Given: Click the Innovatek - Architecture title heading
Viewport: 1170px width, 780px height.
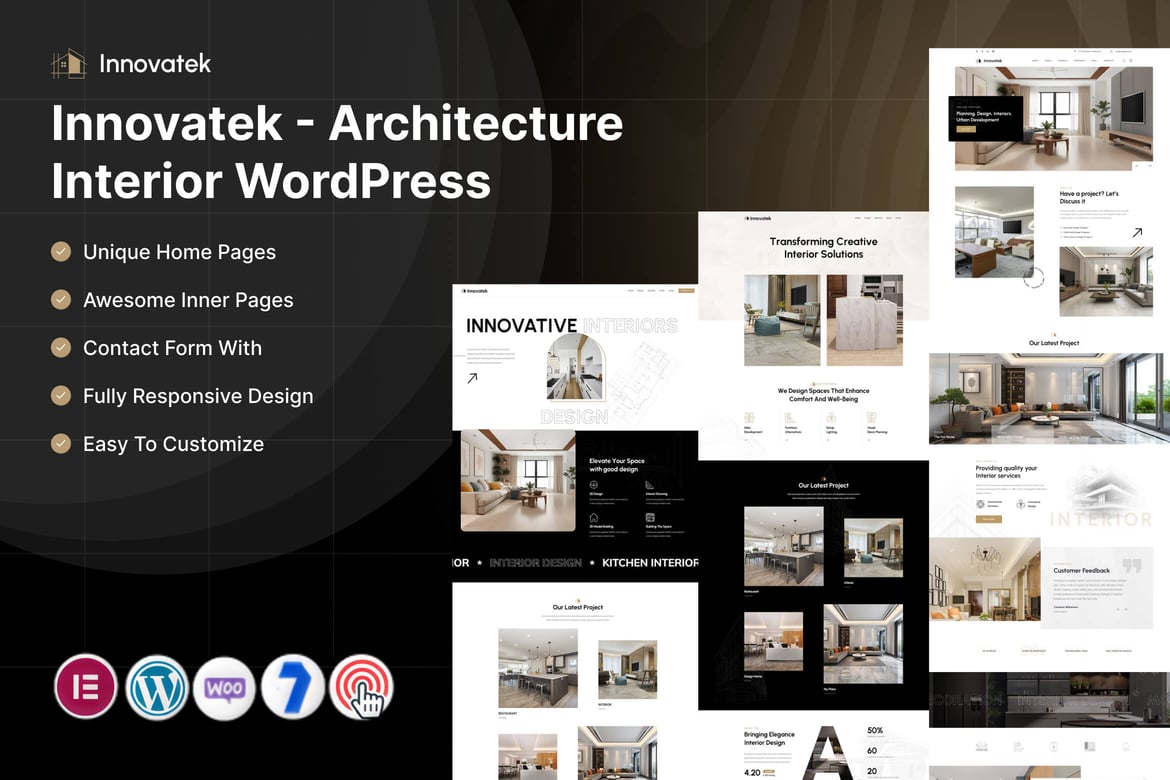Looking at the screenshot, I should 337,152.
